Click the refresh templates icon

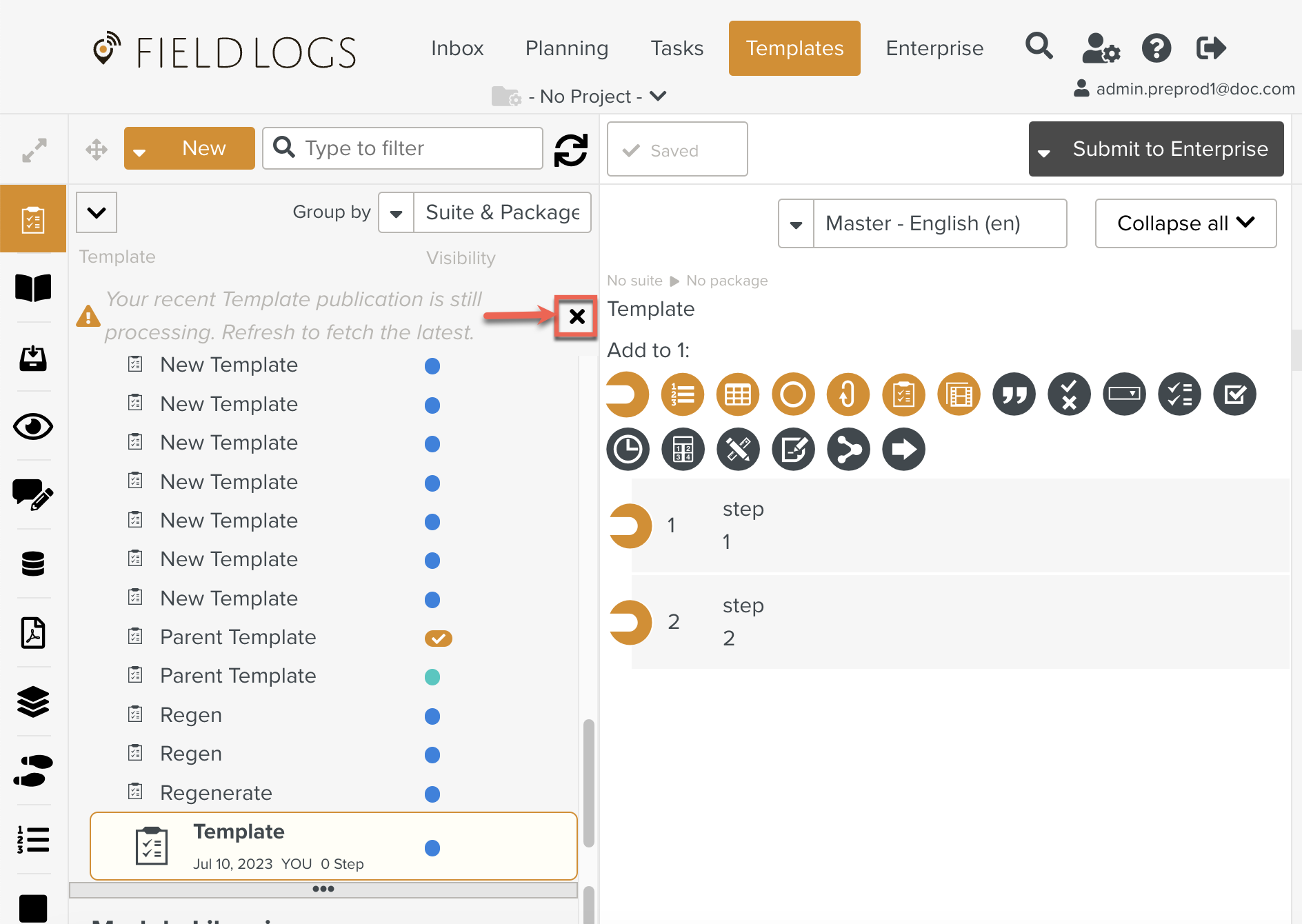[x=570, y=150]
